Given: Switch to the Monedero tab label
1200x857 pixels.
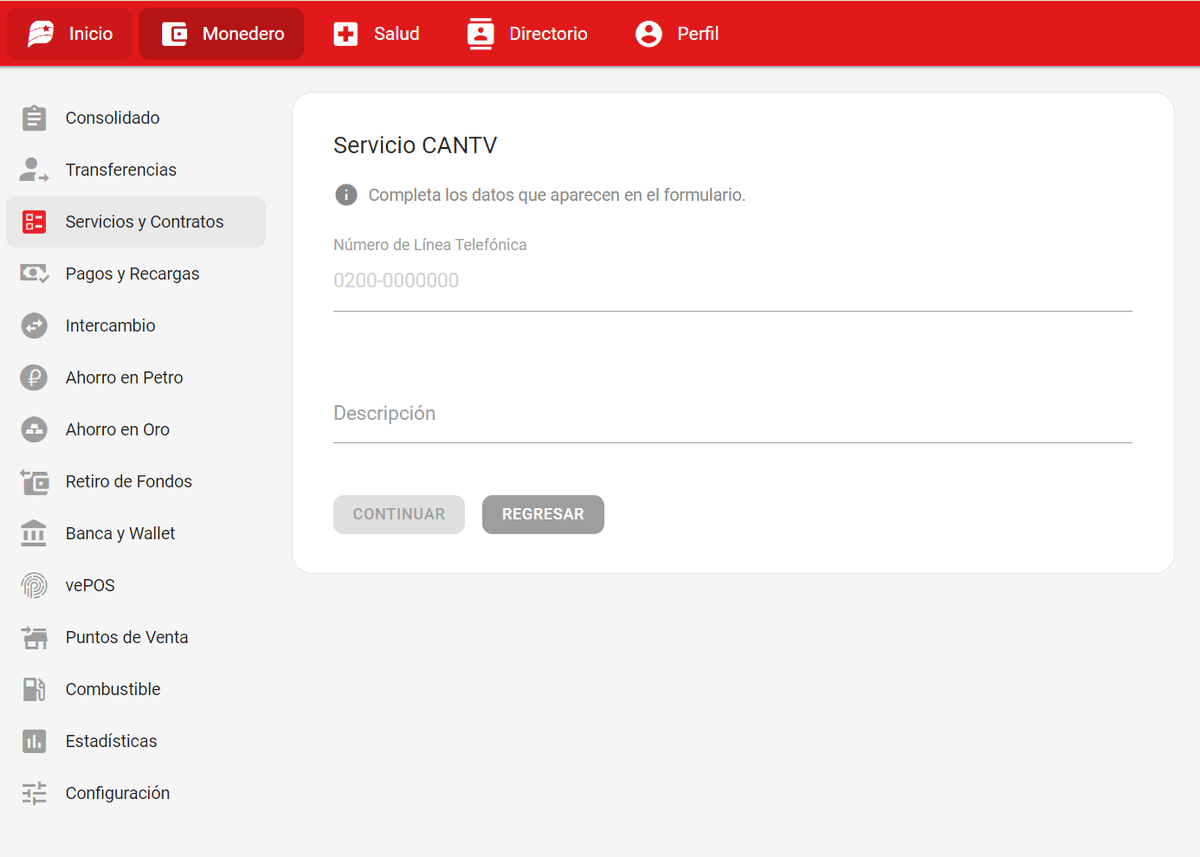Looking at the screenshot, I should tap(243, 34).
